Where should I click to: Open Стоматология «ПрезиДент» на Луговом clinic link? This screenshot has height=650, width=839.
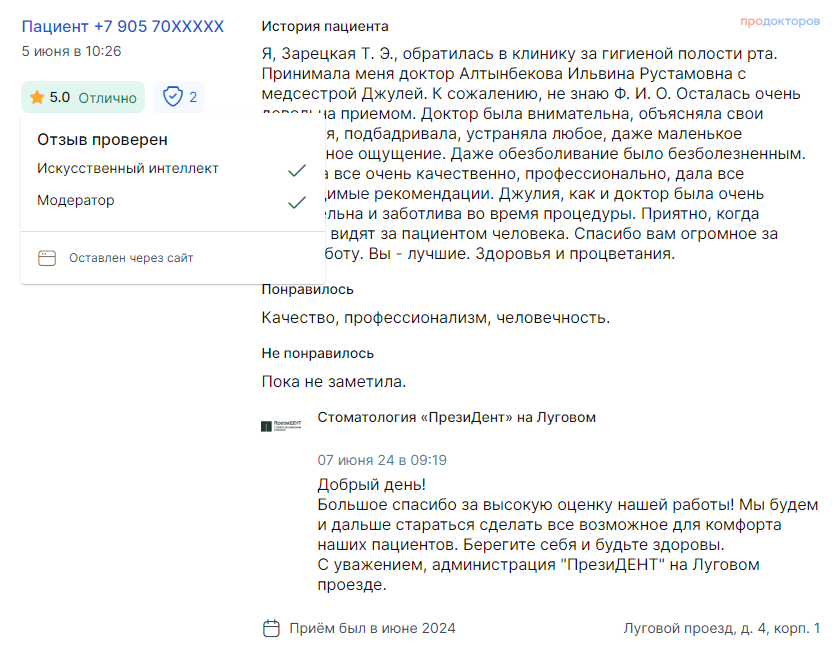456,417
